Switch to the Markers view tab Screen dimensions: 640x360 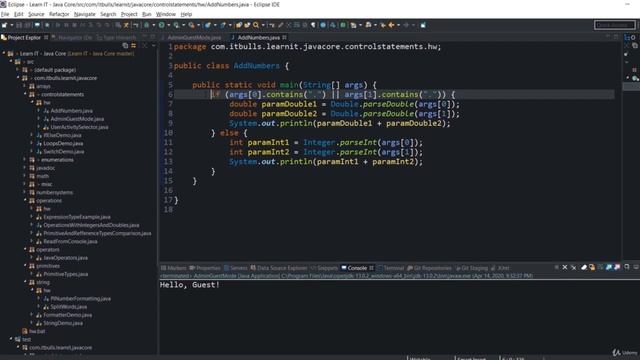pyautogui.click(x=173, y=268)
